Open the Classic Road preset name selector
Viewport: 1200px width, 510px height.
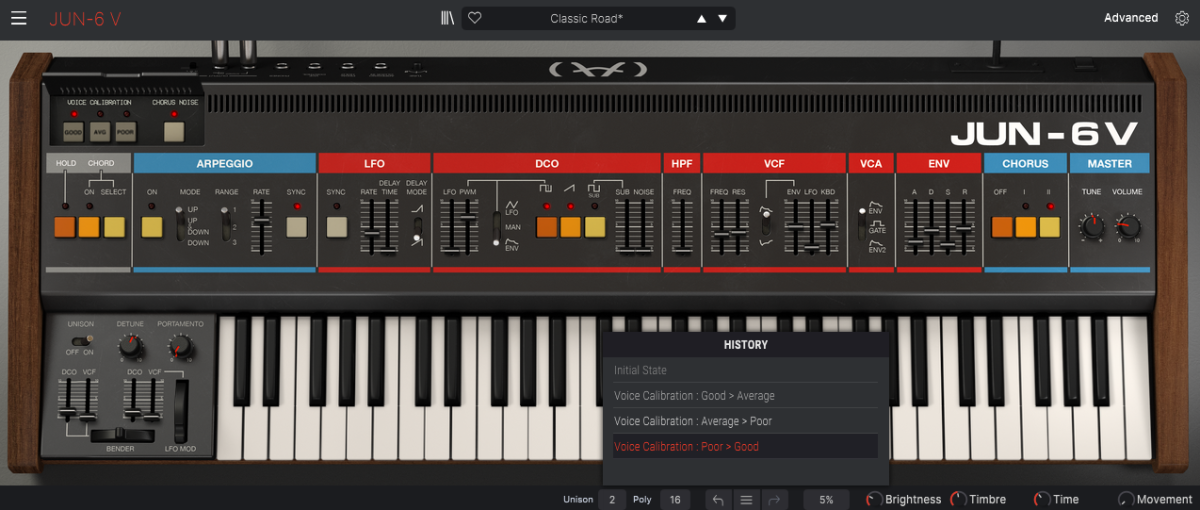pyautogui.click(x=586, y=18)
